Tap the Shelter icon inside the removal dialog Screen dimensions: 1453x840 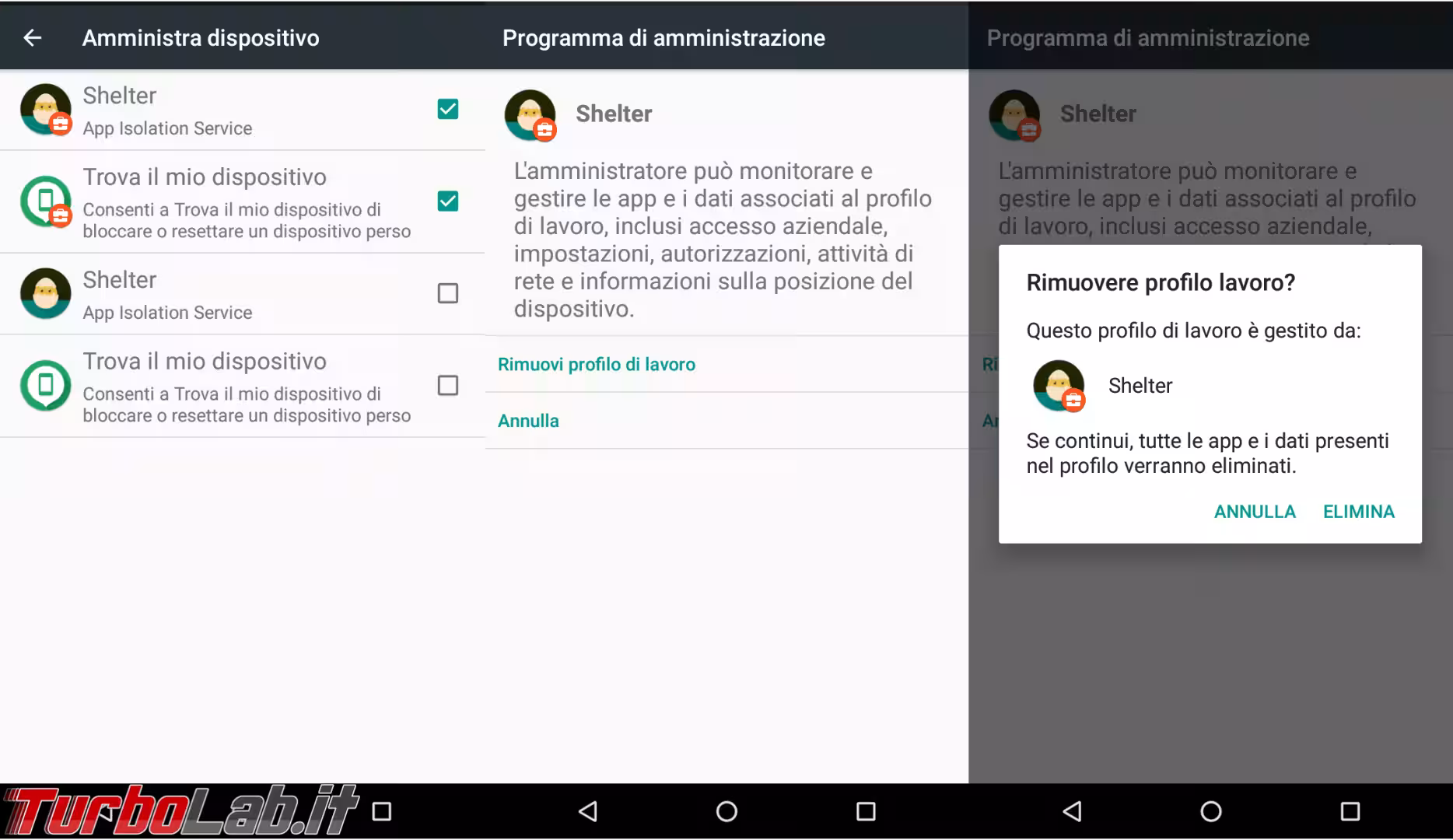(1059, 386)
